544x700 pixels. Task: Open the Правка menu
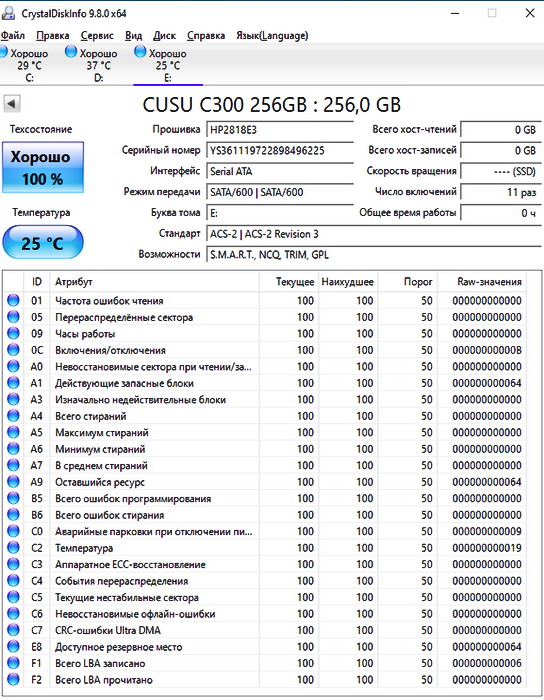point(53,36)
